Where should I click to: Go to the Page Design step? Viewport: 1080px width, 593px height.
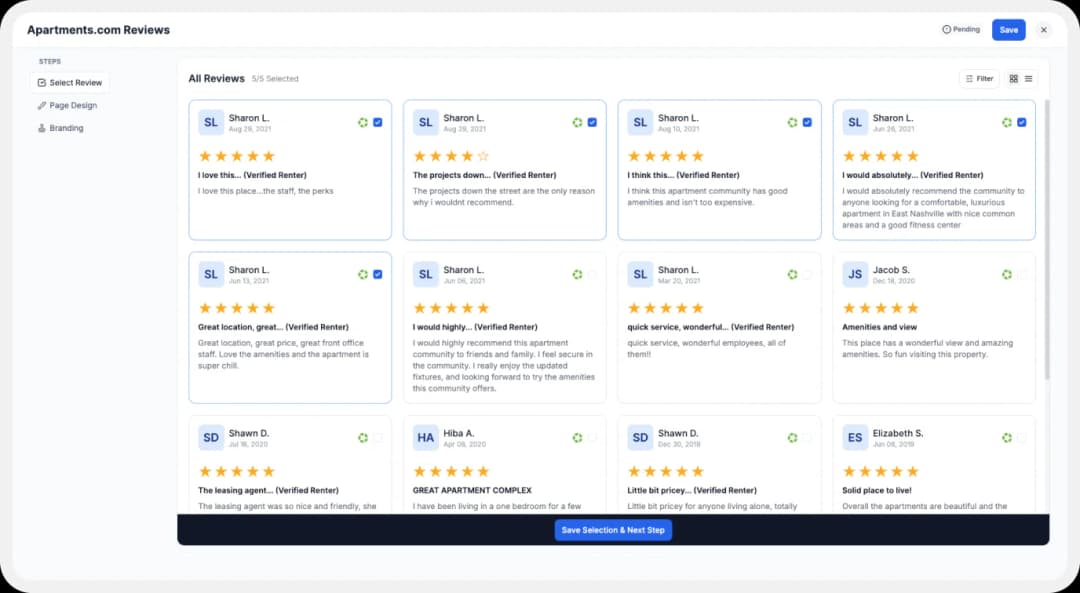(x=74, y=105)
